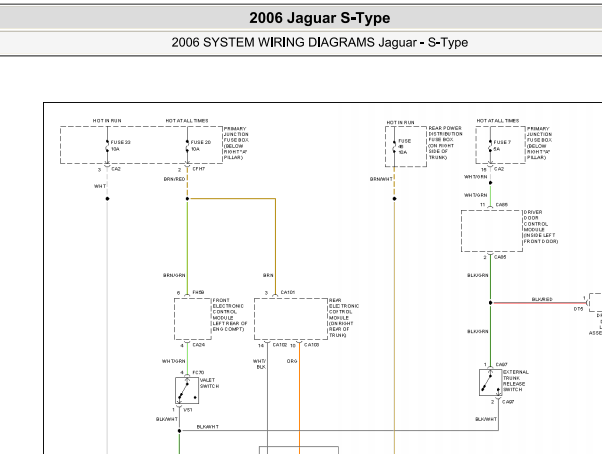The width and height of the screenshot is (602, 454).
Task: Click the 'CA101' connector label
Action: [x=288, y=292]
